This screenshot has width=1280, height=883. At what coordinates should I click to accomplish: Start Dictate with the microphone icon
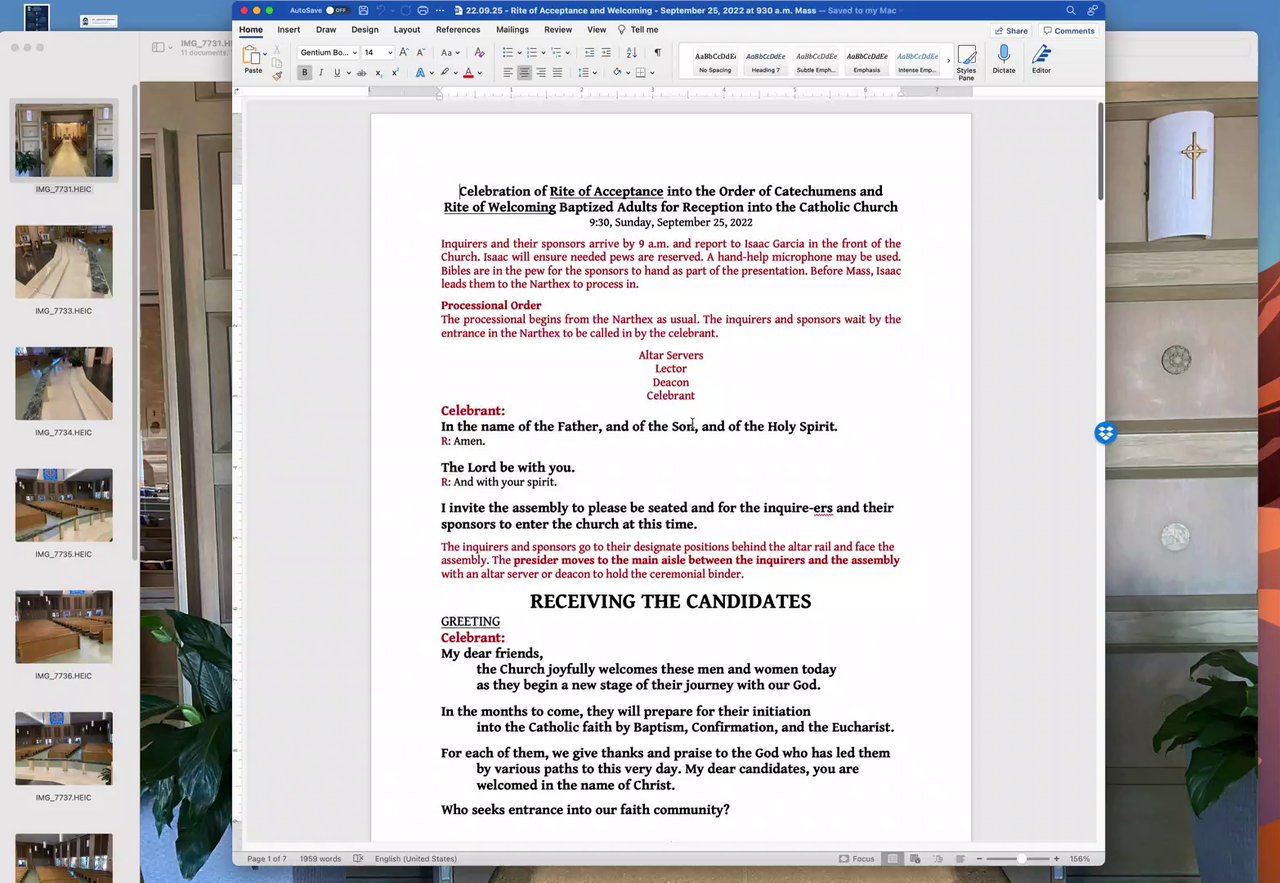(1004, 59)
